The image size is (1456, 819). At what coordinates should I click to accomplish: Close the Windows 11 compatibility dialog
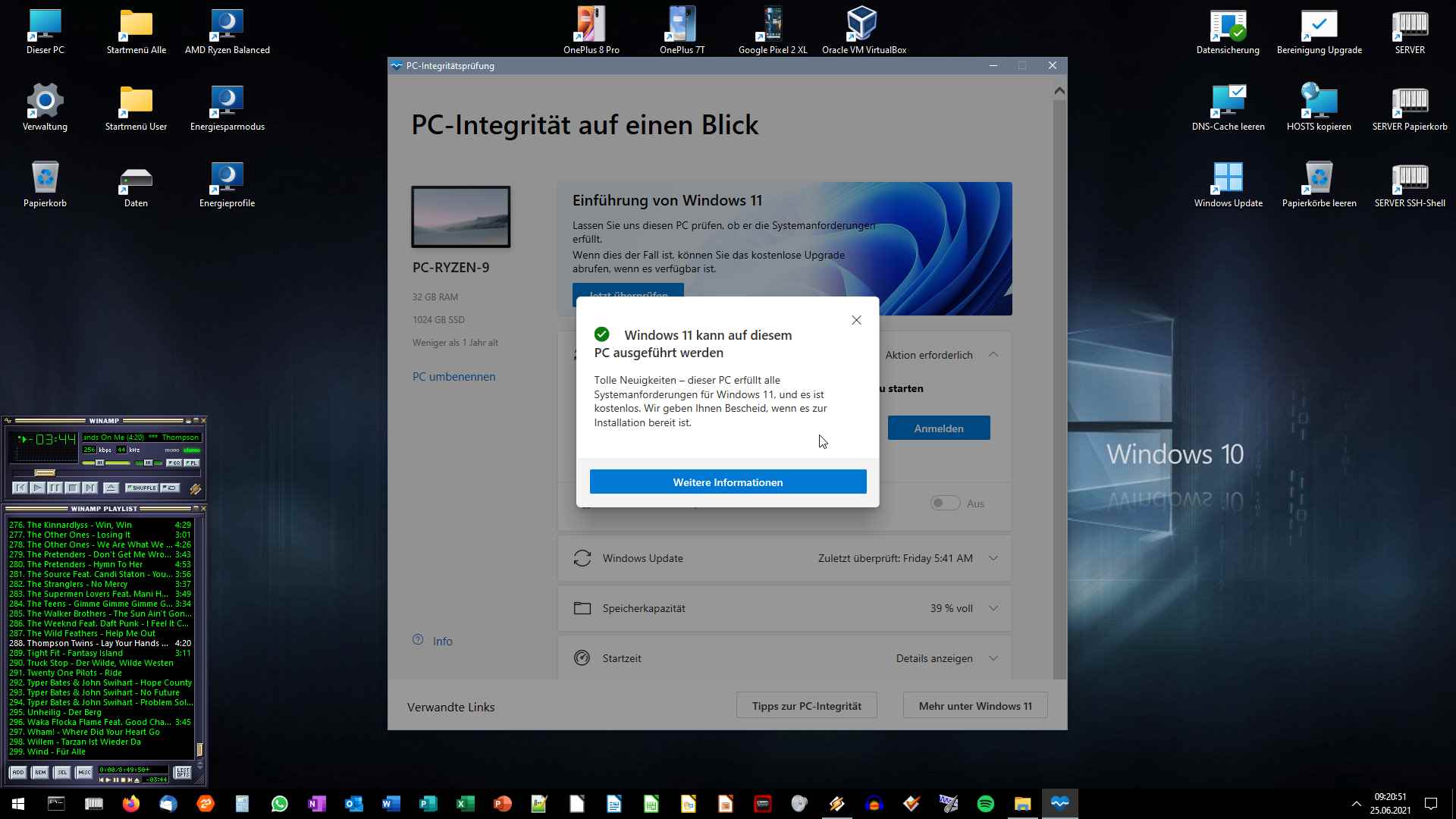[856, 320]
